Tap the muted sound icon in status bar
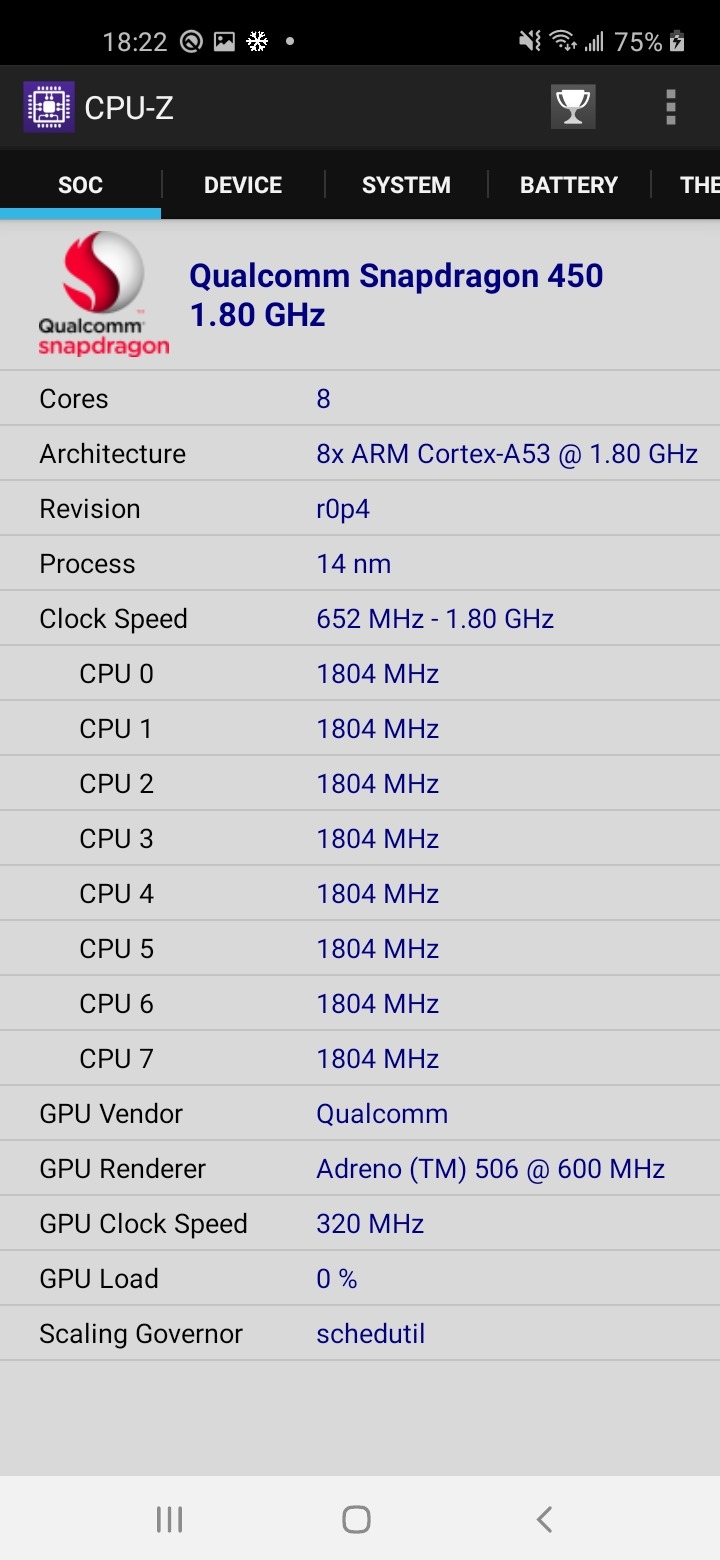The image size is (720, 1560). (529, 42)
